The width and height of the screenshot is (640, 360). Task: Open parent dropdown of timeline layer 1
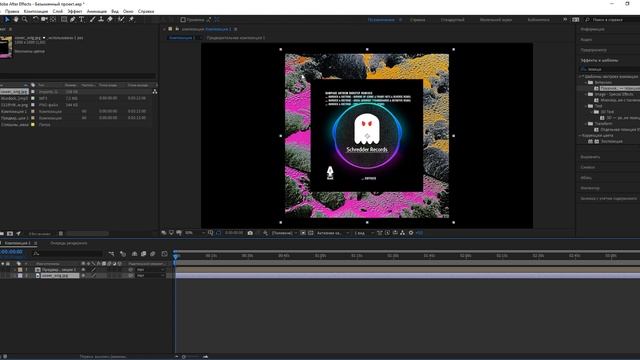point(151,270)
